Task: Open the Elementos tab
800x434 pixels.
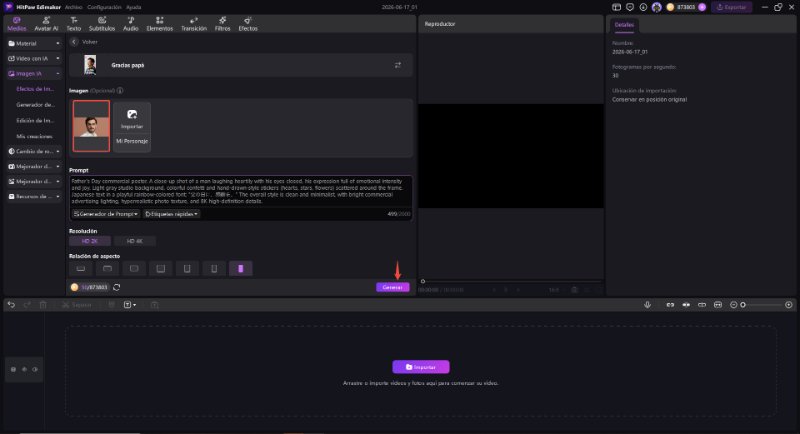Action: point(160,24)
